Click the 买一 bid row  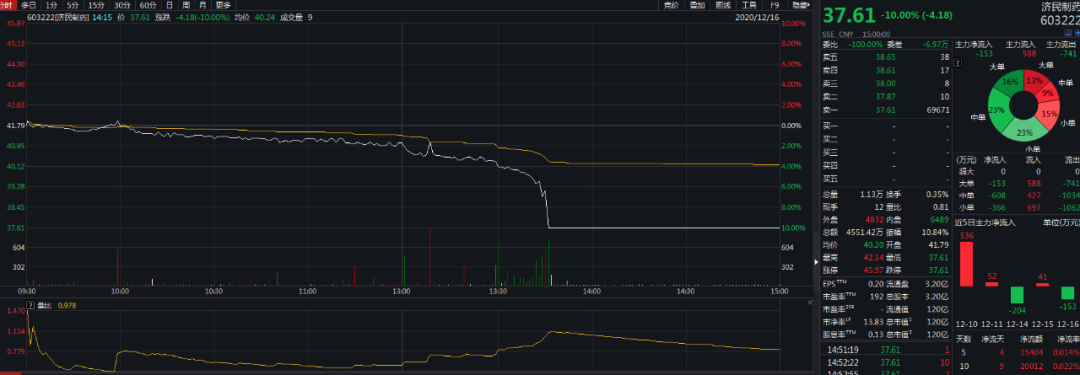tap(886, 126)
